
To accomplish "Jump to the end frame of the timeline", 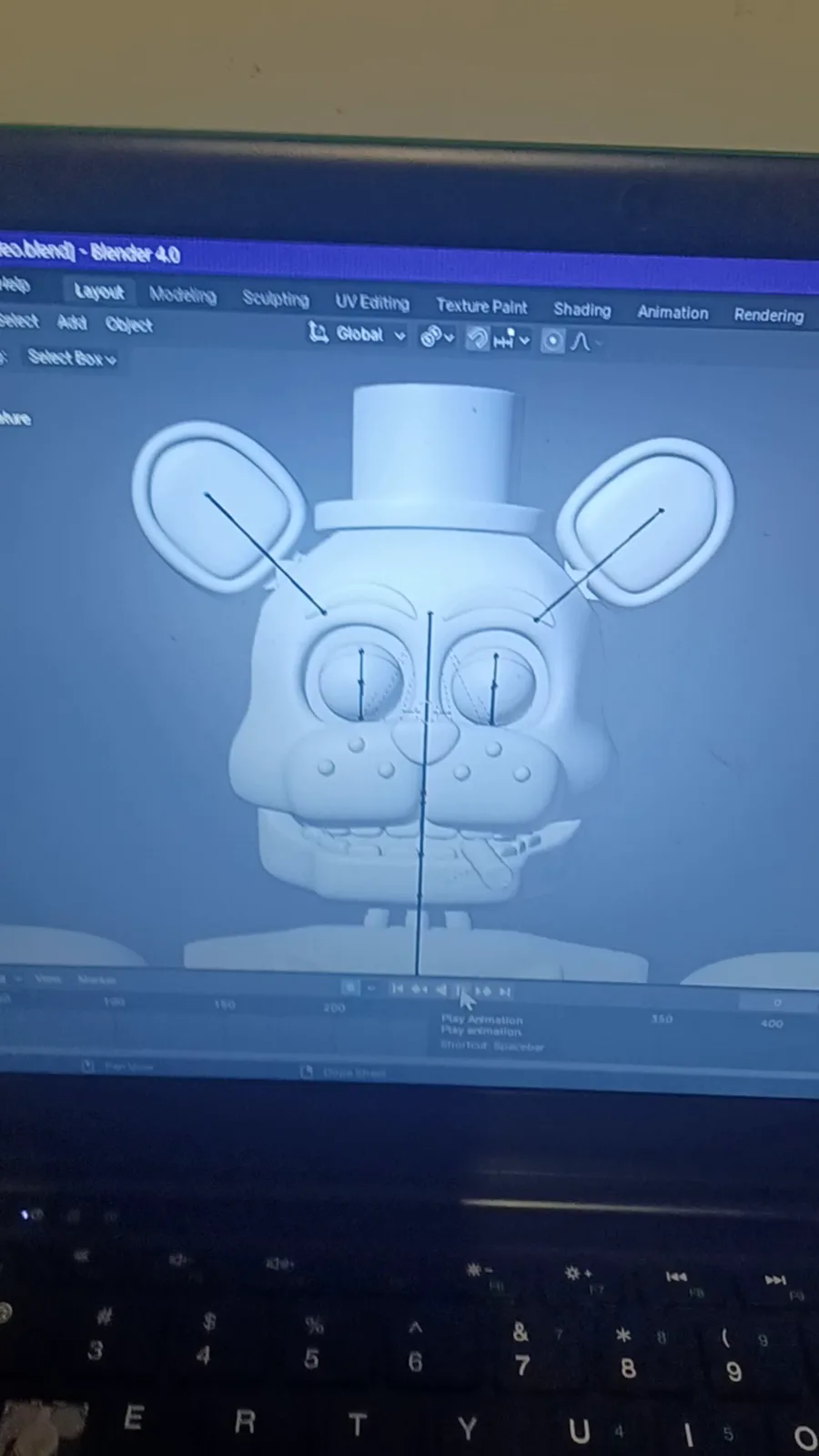I will click(505, 991).
